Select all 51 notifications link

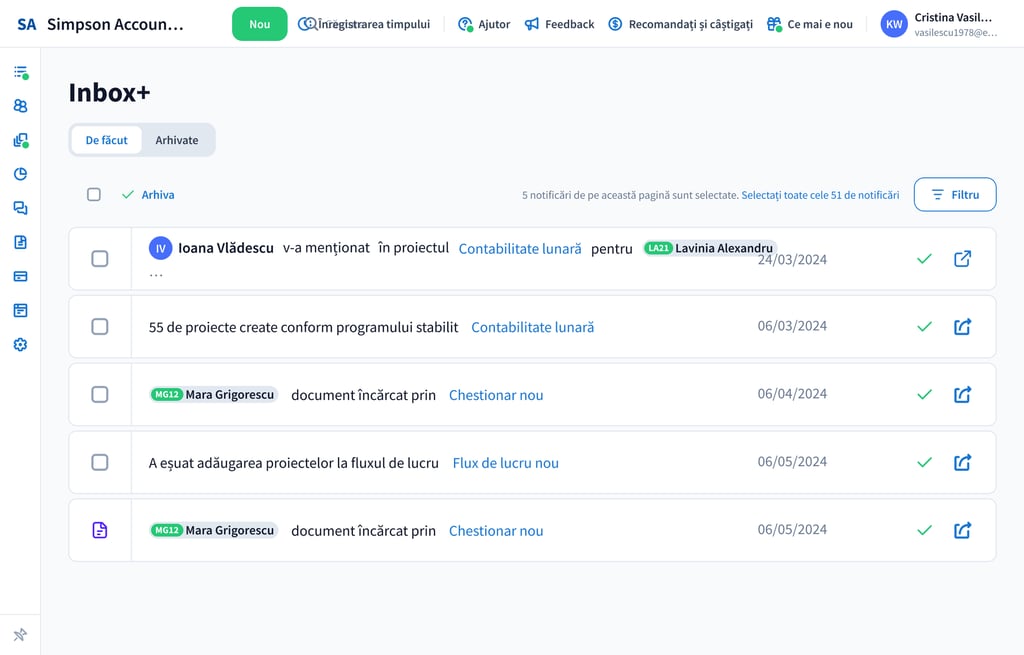(x=820, y=195)
